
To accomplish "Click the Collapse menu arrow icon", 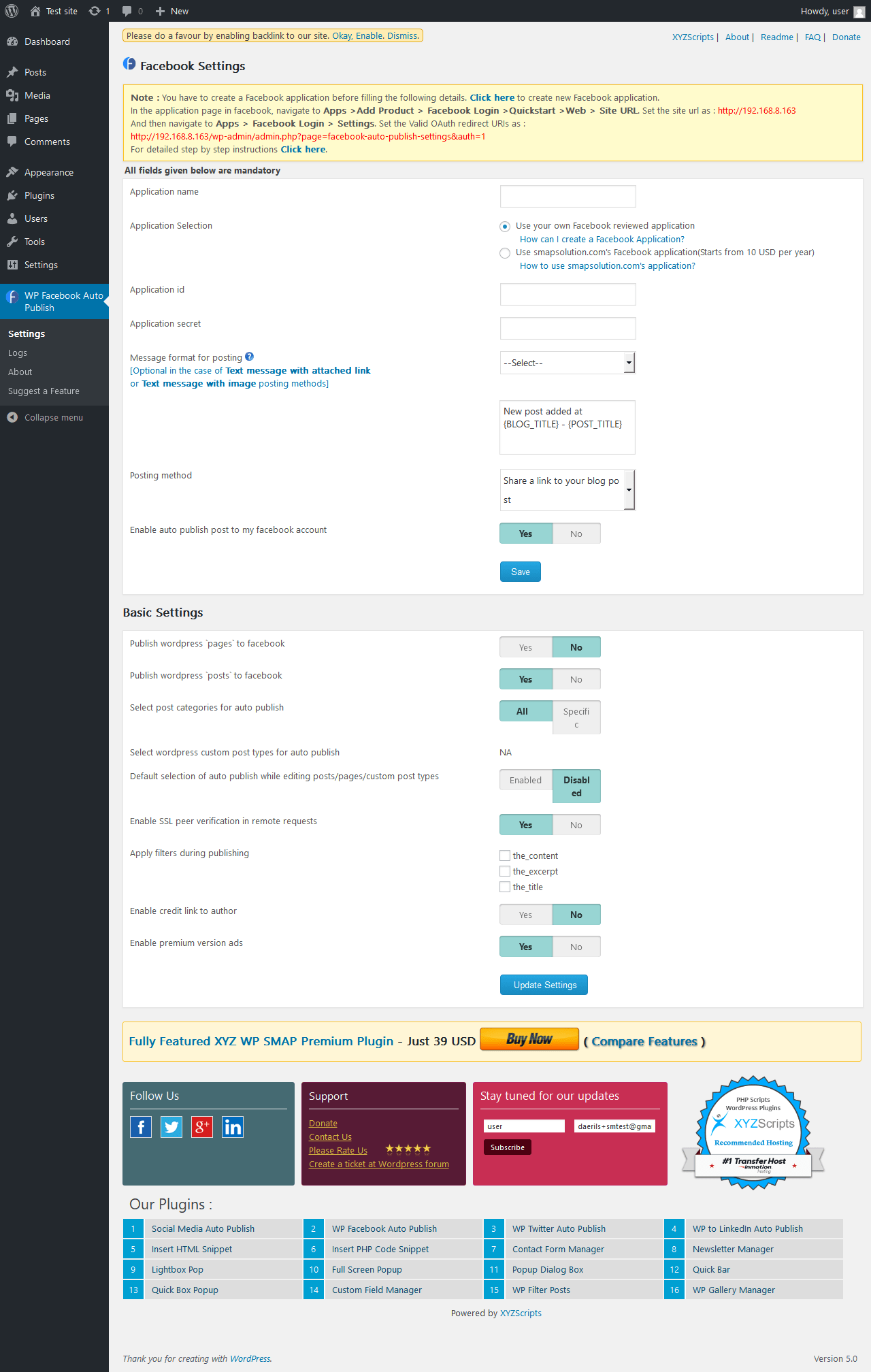I will click(12, 417).
